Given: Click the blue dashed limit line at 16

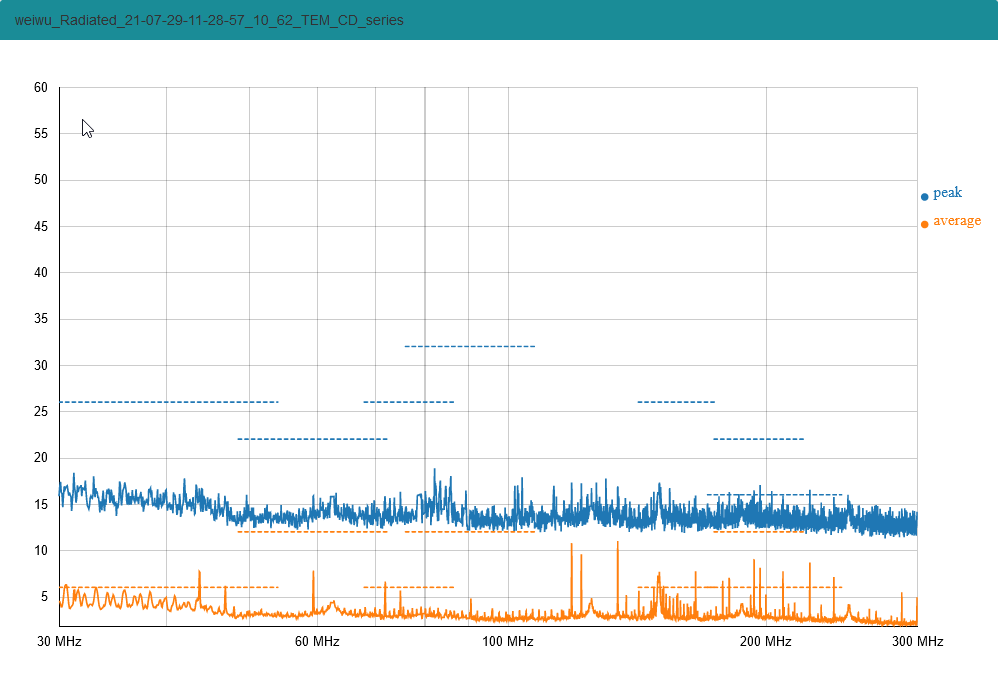Looking at the screenshot, I should click(x=774, y=494).
